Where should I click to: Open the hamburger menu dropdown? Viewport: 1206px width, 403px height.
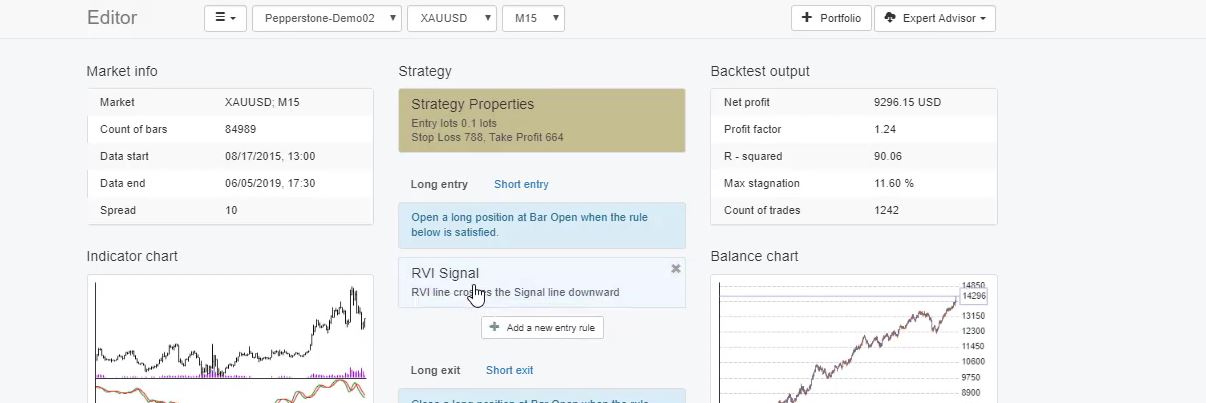click(x=225, y=18)
